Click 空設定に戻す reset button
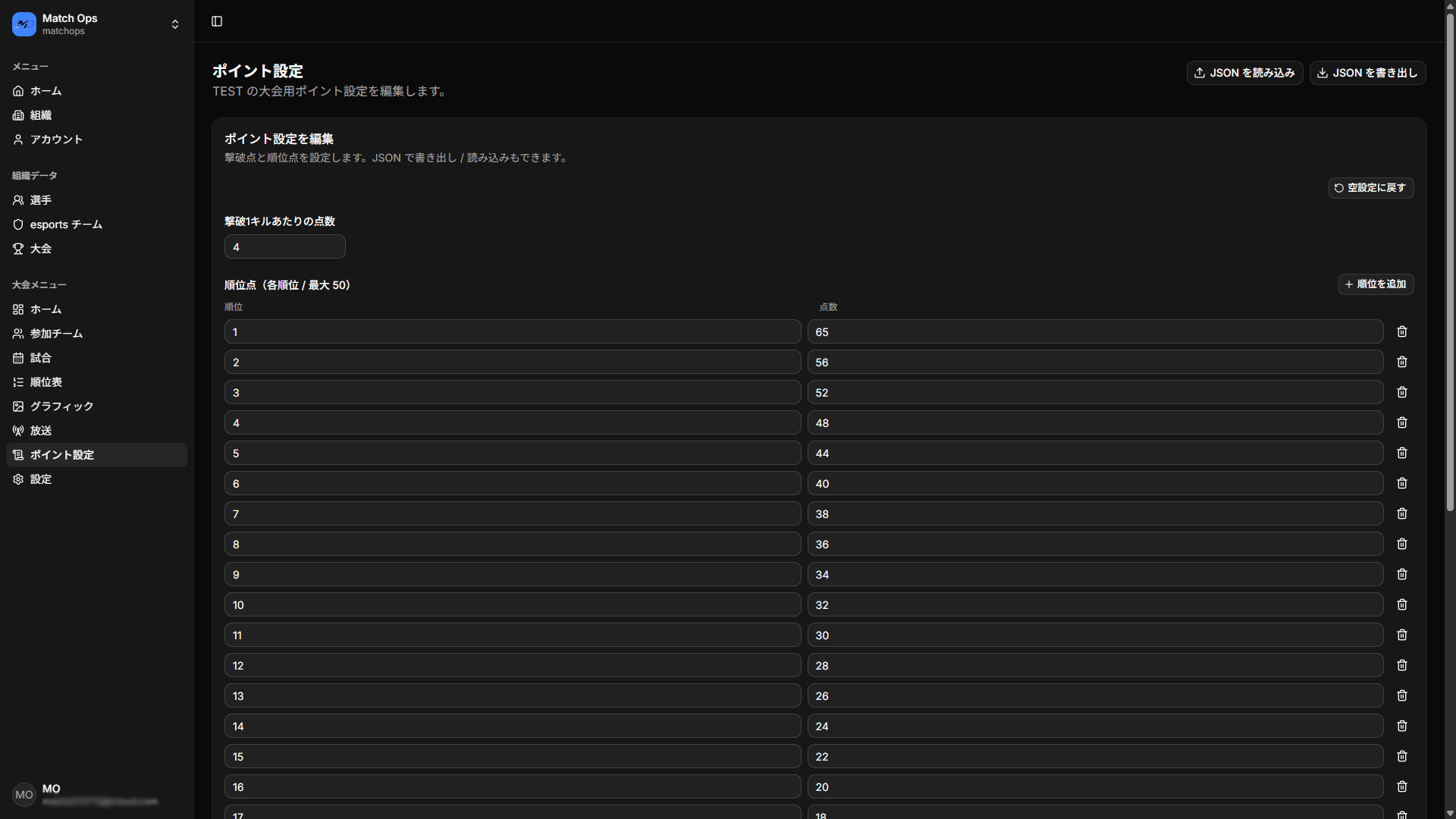Screen dimensions: 1456x819 [x=1370, y=188]
